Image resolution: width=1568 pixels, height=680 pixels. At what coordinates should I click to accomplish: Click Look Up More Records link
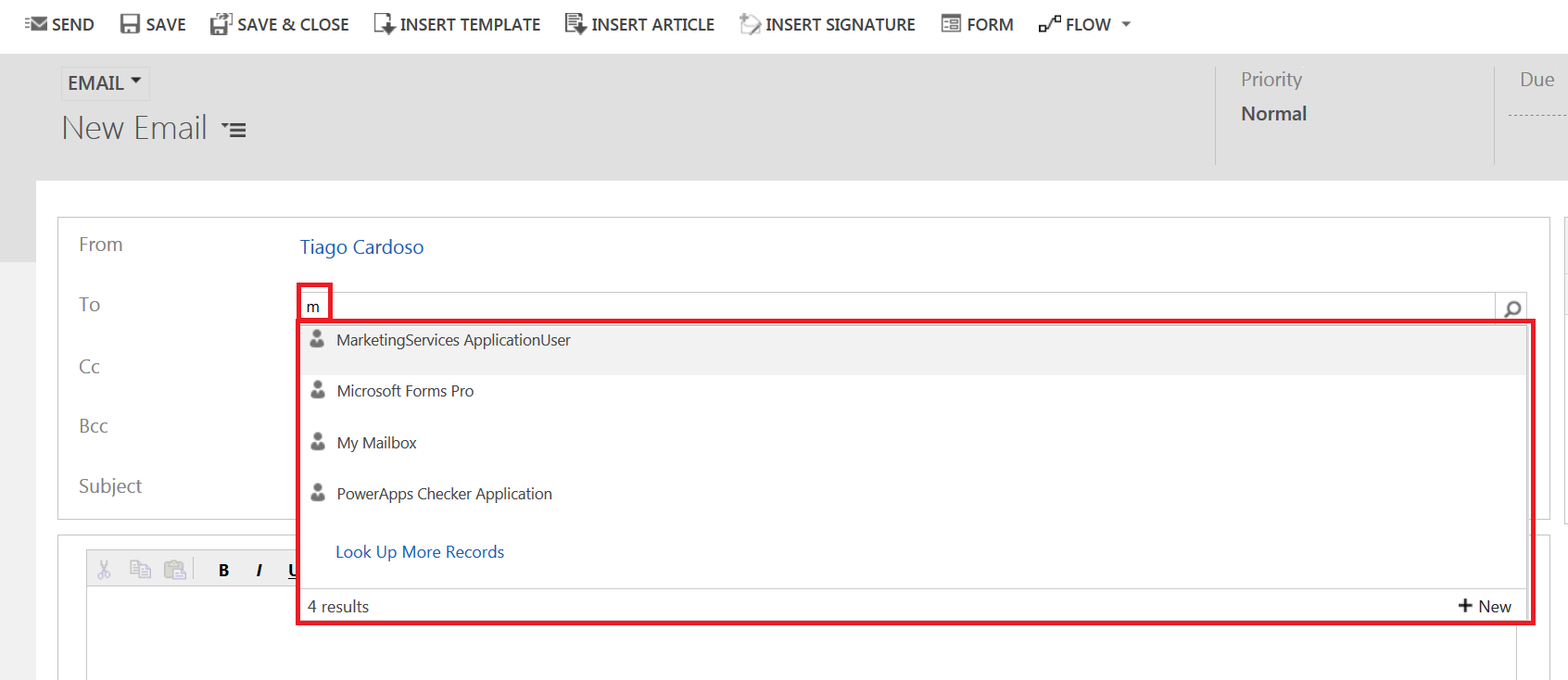tap(420, 552)
